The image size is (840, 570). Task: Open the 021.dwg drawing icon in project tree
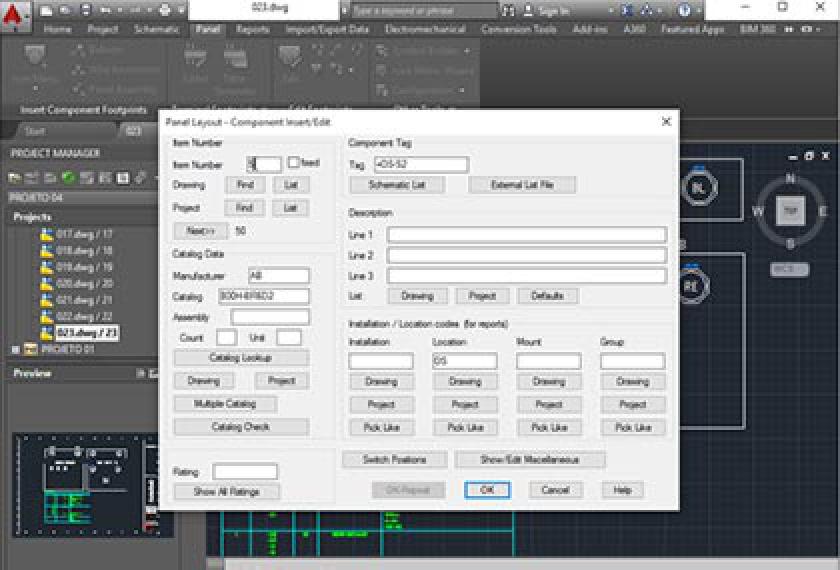[x=46, y=300]
